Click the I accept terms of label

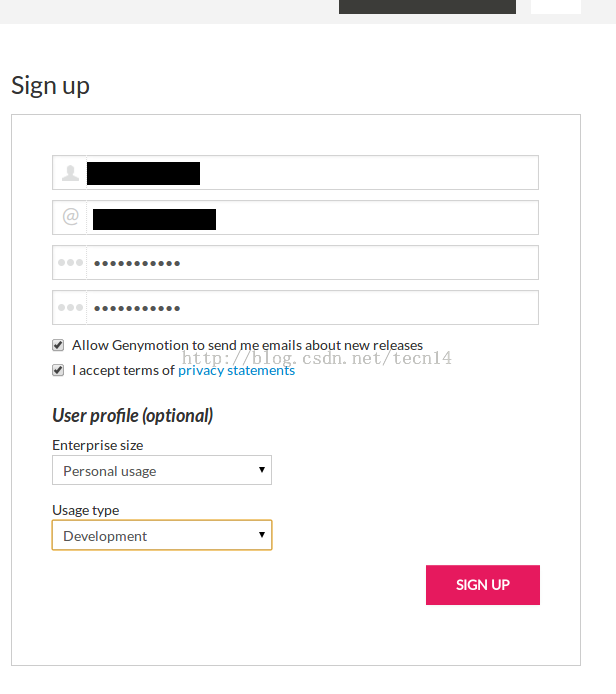(x=123, y=370)
